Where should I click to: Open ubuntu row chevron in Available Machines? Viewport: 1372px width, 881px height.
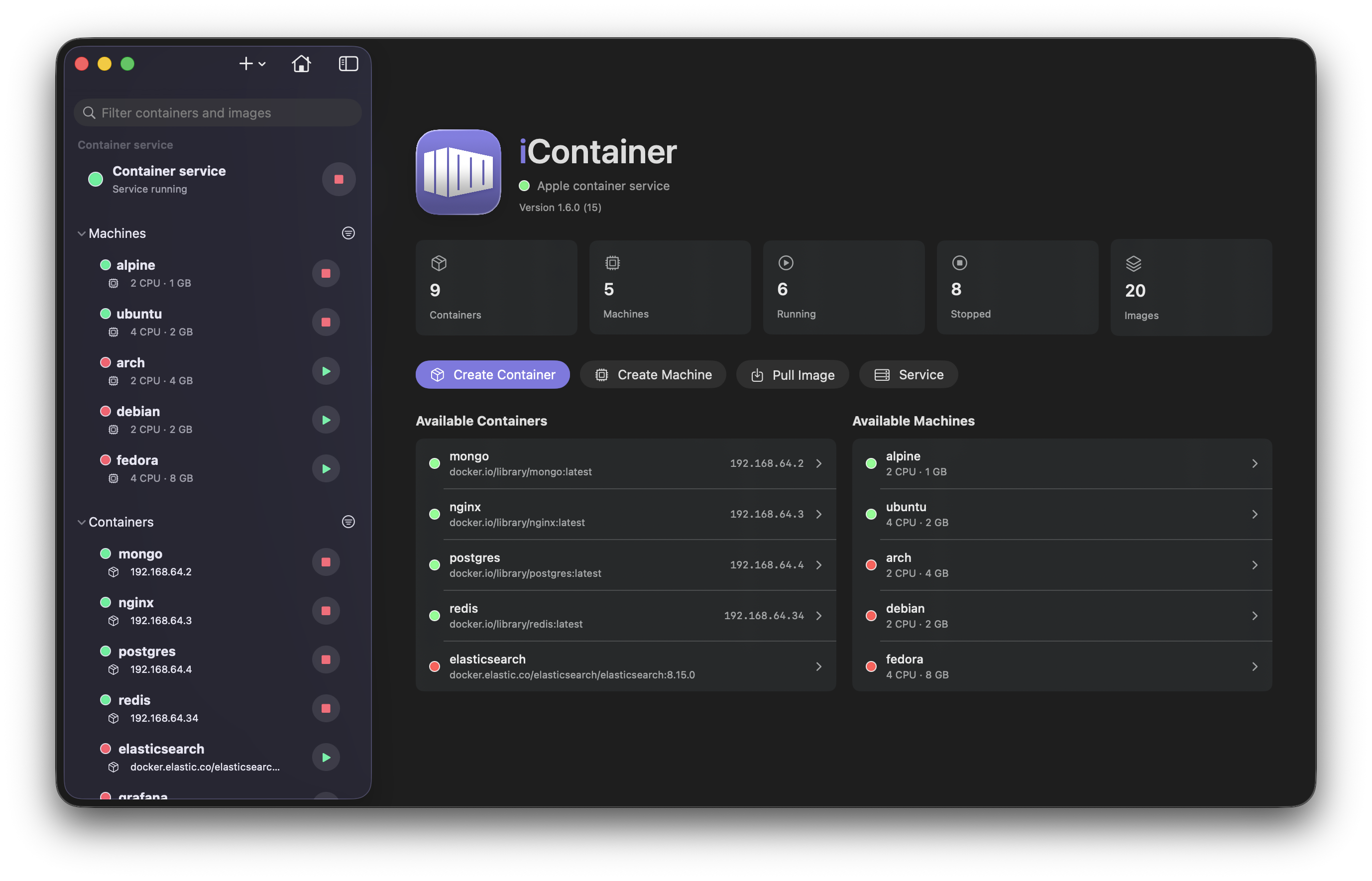tap(1254, 514)
